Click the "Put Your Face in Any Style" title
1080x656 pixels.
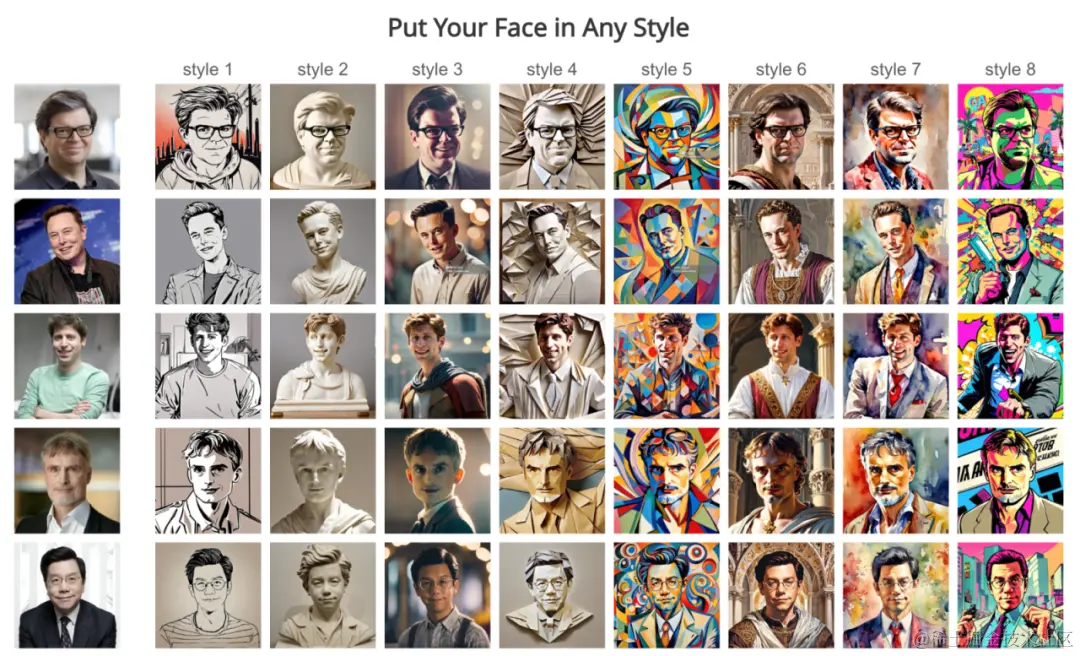click(538, 28)
